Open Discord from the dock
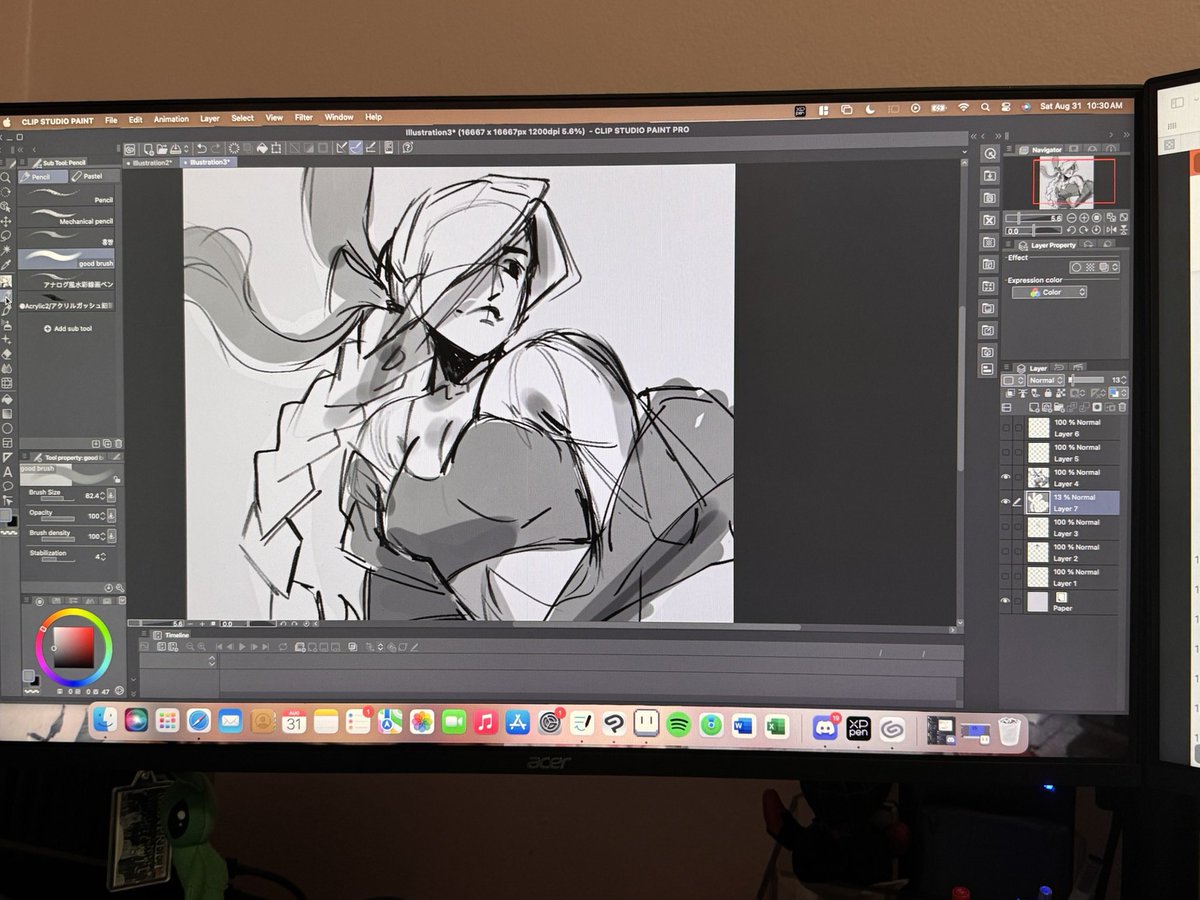This screenshot has height=900, width=1200. tap(826, 727)
